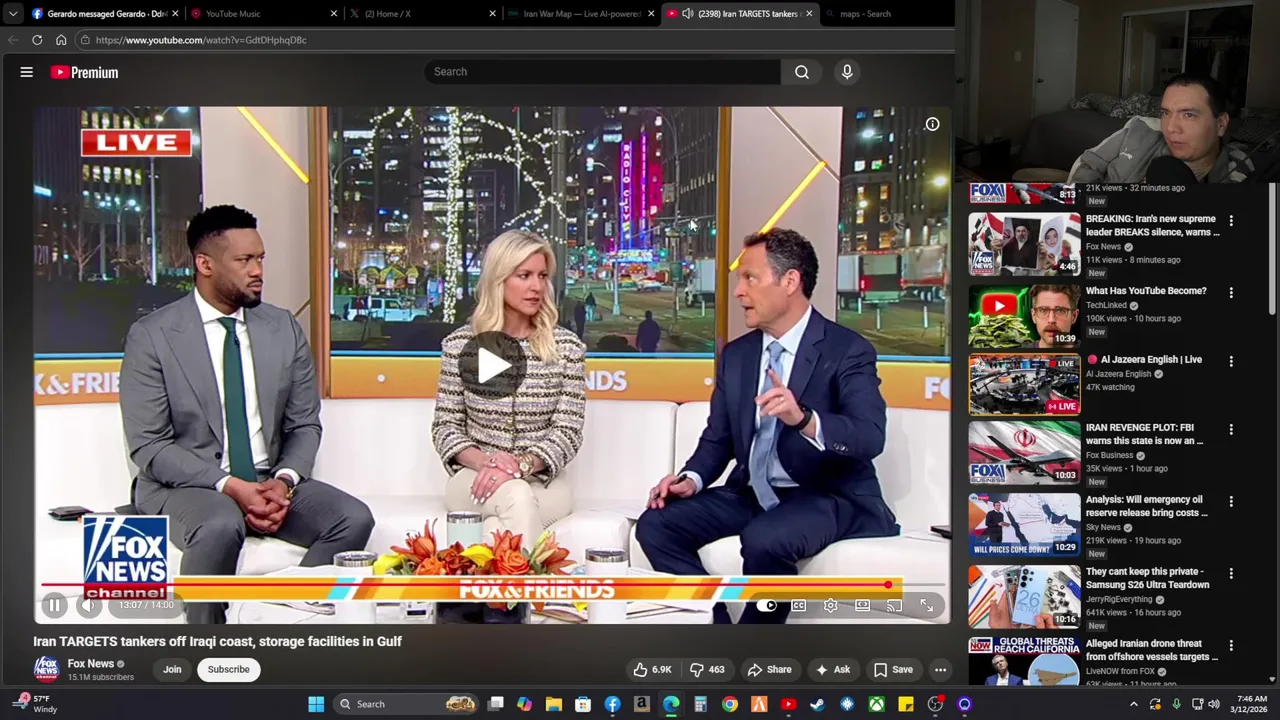Share the video

coord(769,670)
